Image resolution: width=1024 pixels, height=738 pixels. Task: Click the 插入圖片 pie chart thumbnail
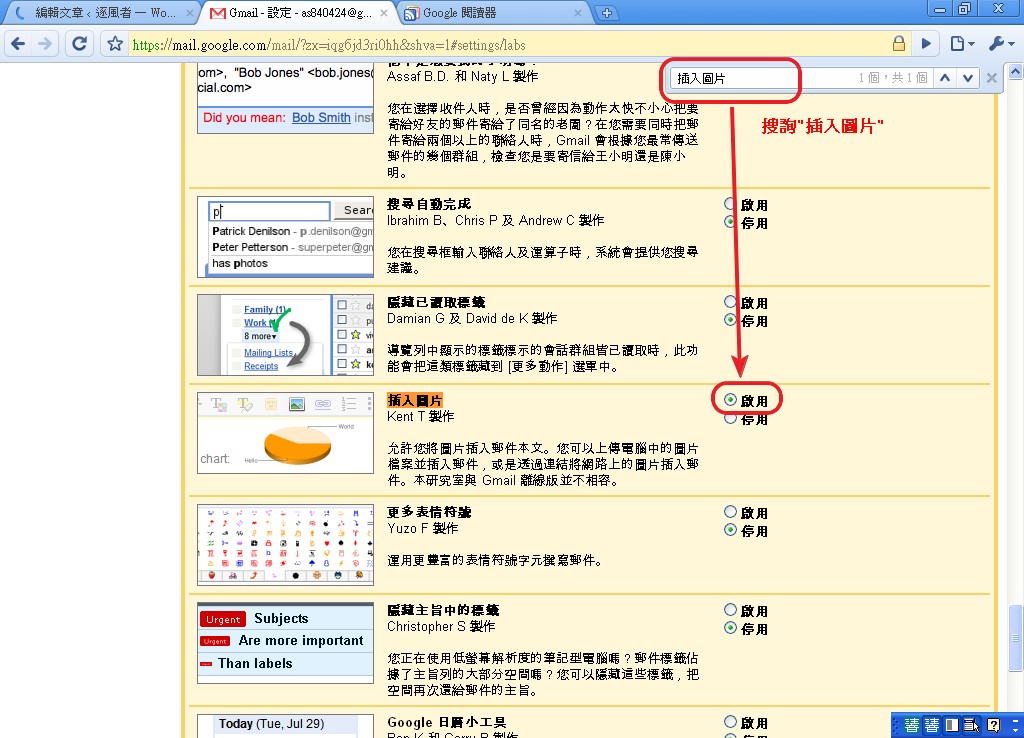click(x=285, y=433)
